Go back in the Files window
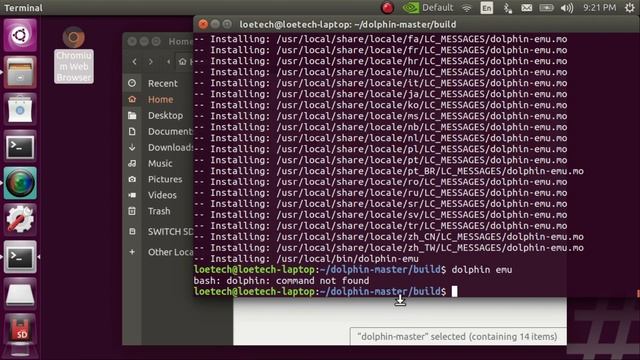Viewport: 640px width, 360px height. click(134, 62)
